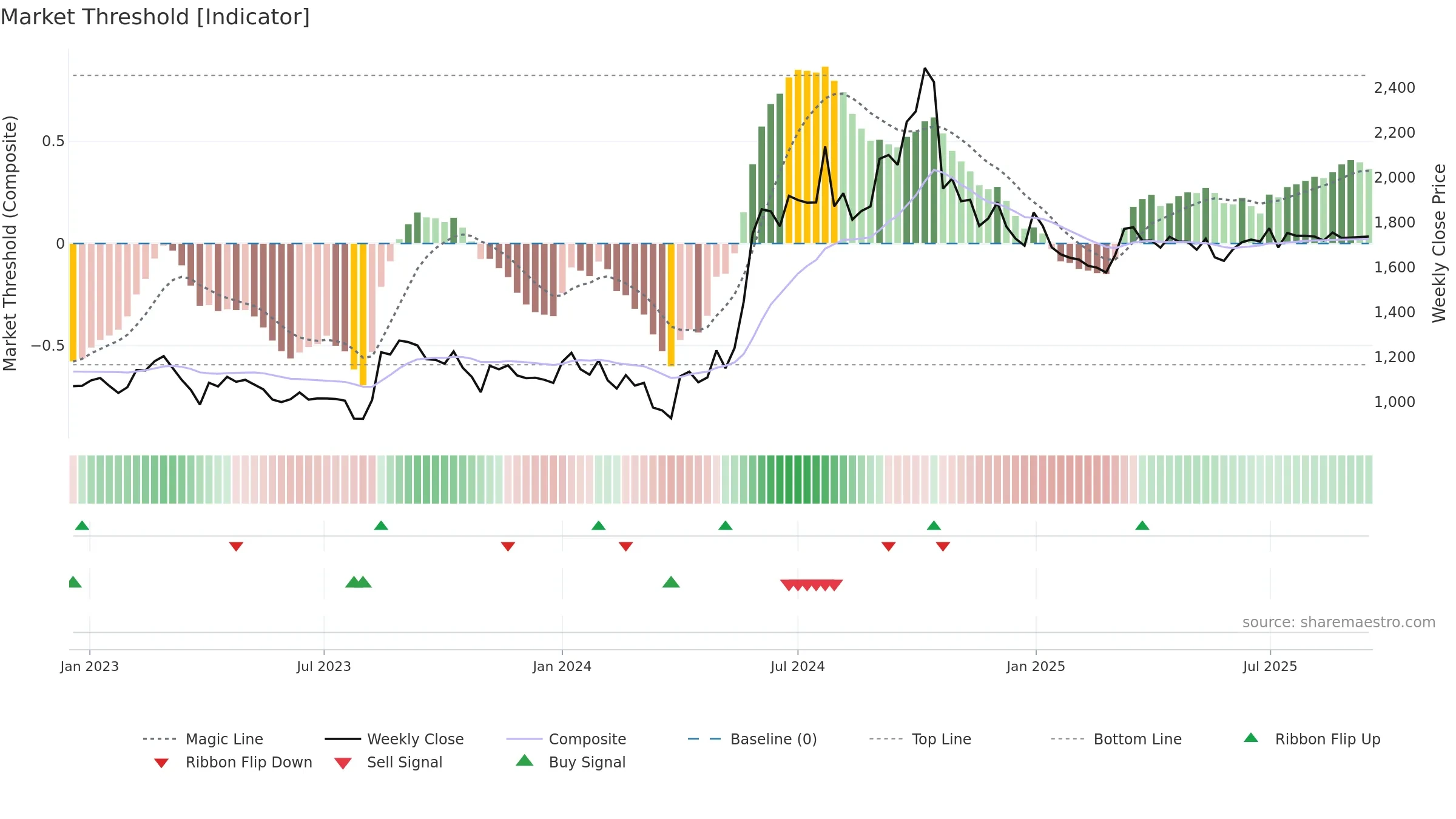Click the Market Threshold (Composite) axis title
The image size is (1456, 819).
[x=10, y=243]
